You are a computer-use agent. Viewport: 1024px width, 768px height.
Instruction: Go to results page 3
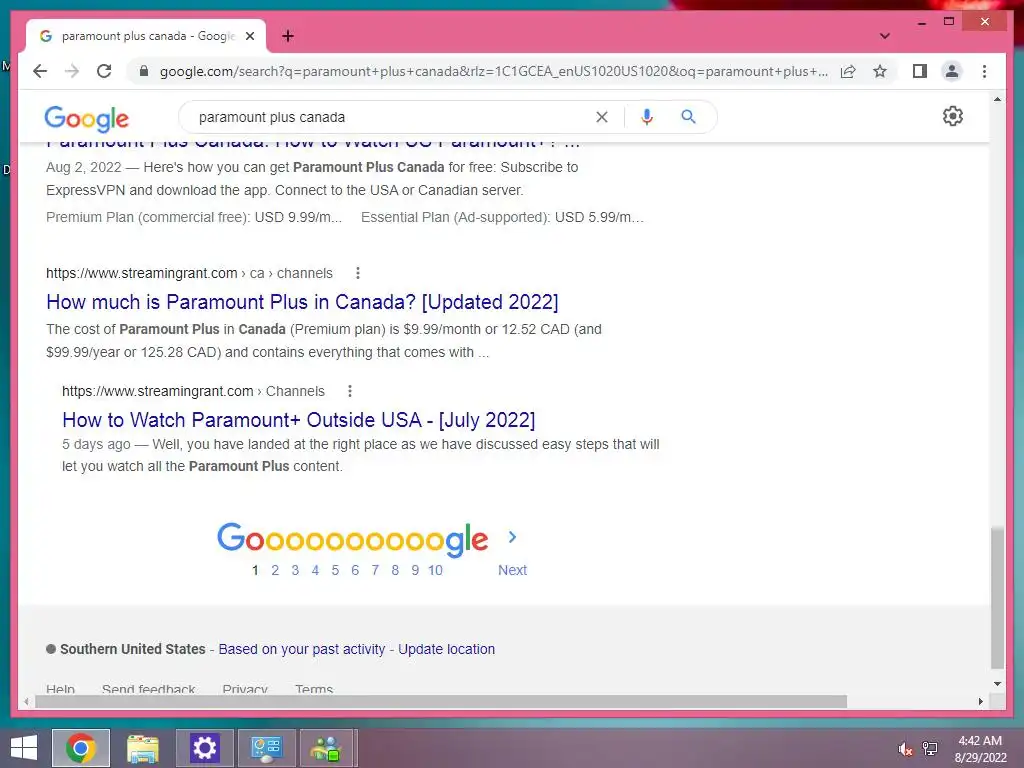(295, 570)
